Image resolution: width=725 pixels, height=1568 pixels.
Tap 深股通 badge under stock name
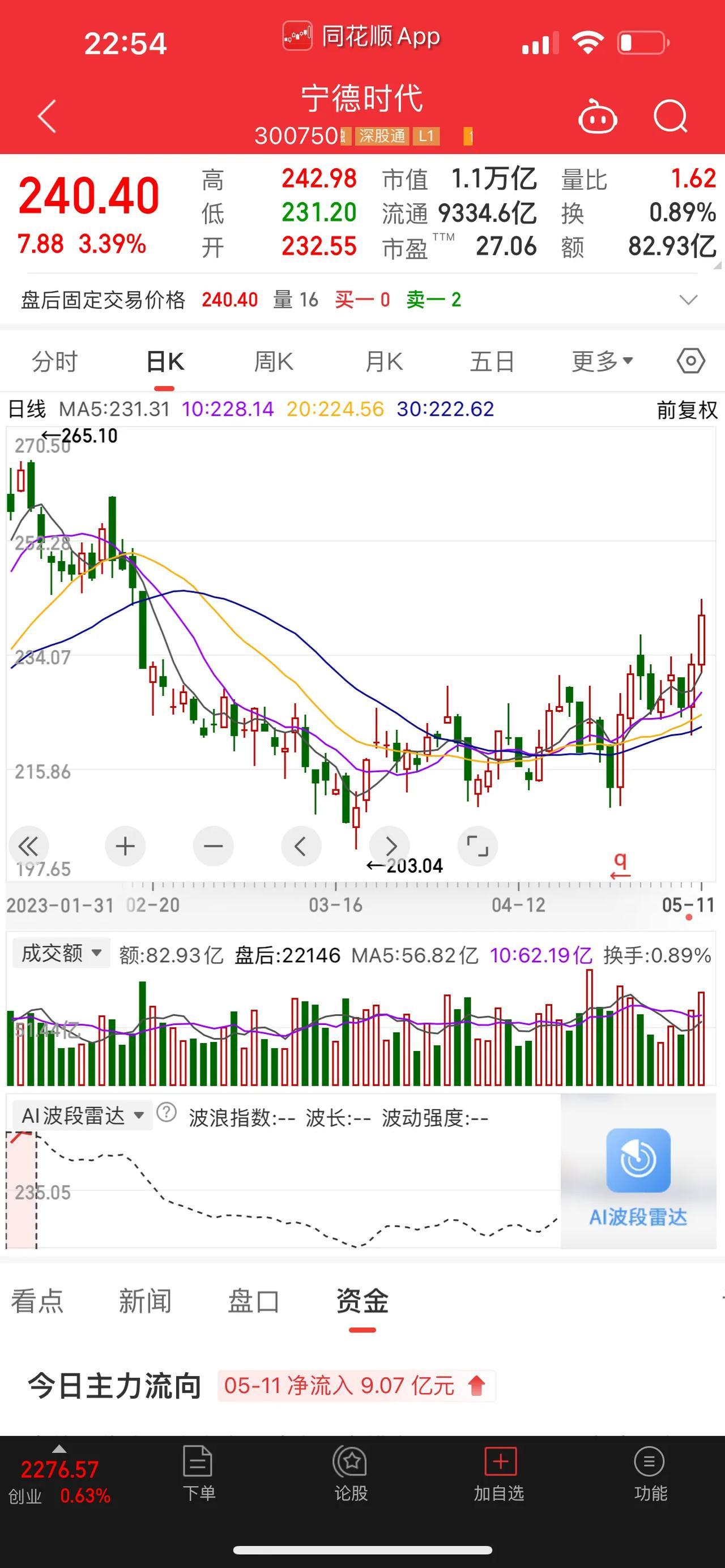382,136
